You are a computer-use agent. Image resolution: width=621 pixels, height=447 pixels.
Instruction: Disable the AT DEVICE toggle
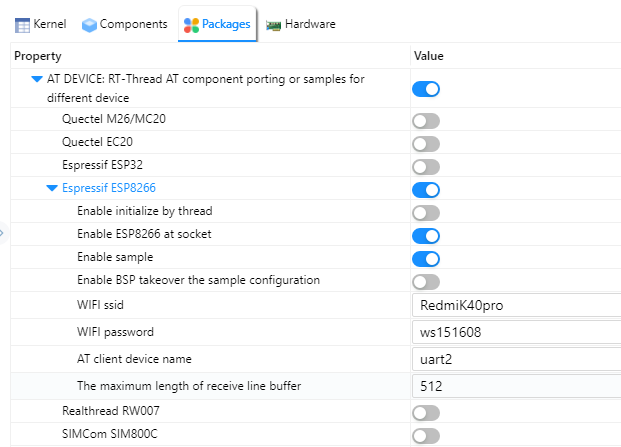tap(426, 89)
